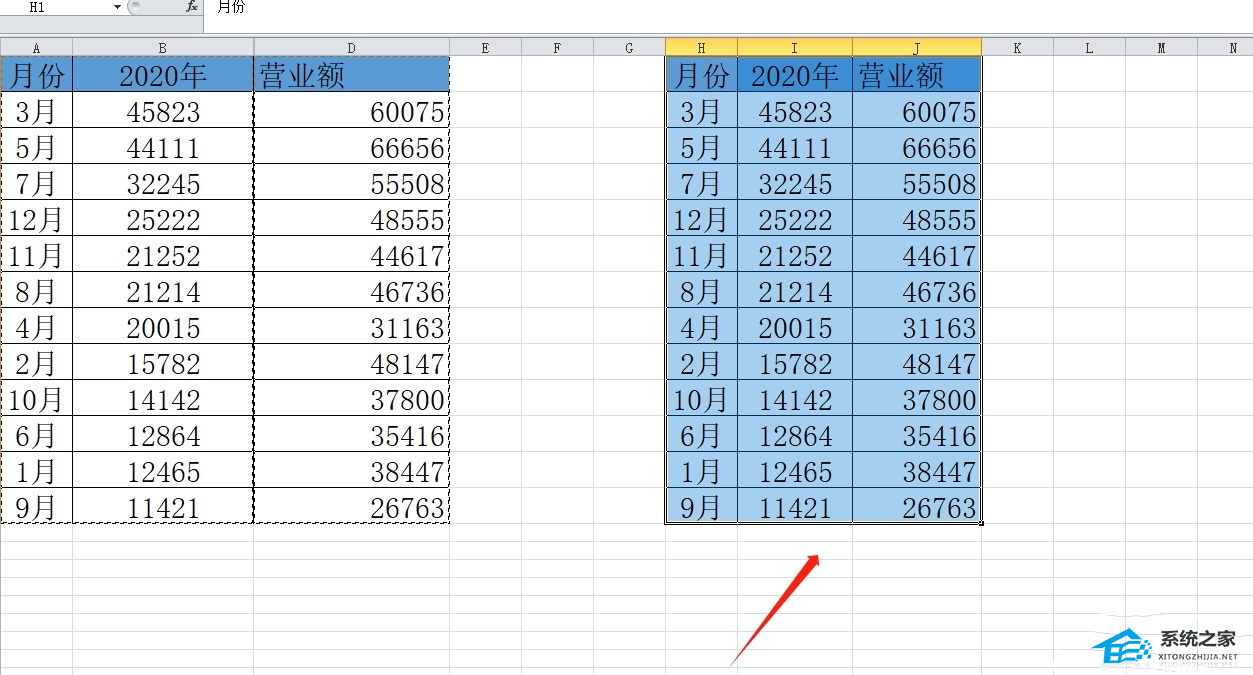Viewport: 1253px width, 675px height.
Task: Select the 21252 cell in column B
Action: click(163, 254)
